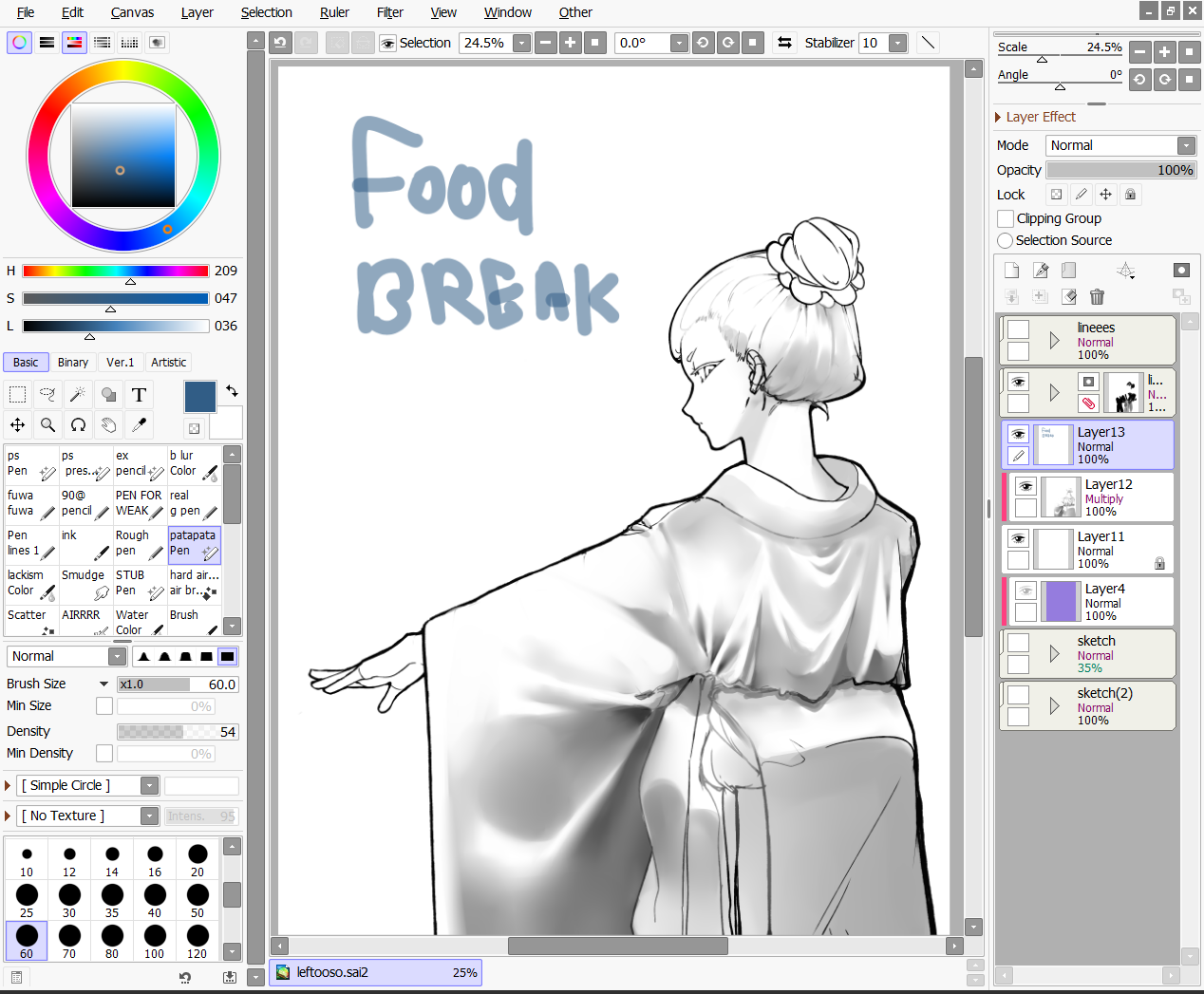The image size is (1204, 994).
Task: Switch to the Artistic brush tab
Action: [x=168, y=362]
